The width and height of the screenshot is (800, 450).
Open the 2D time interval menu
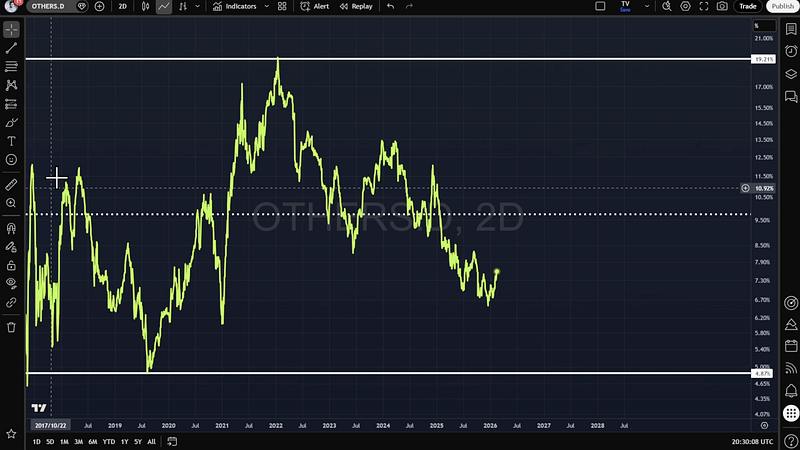click(122, 6)
